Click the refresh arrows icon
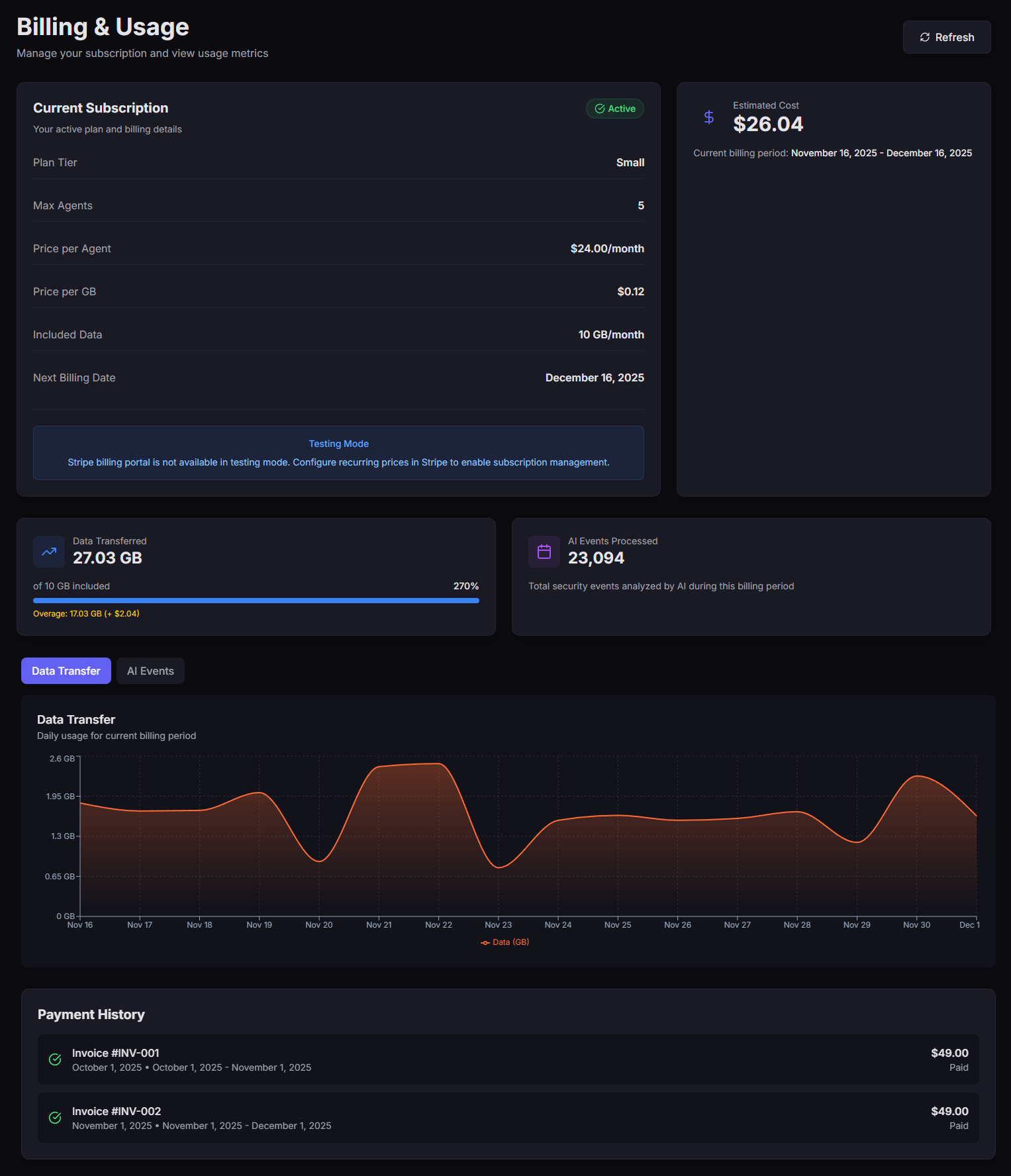Image resolution: width=1011 pixels, height=1176 pixels. pos(925,37)
